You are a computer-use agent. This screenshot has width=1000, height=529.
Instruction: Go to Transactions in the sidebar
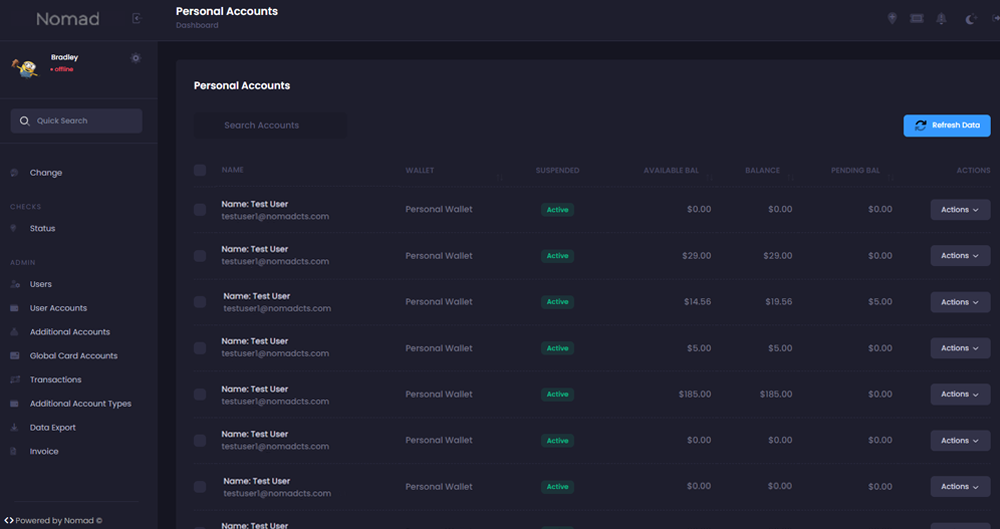[x=56, y=380]
